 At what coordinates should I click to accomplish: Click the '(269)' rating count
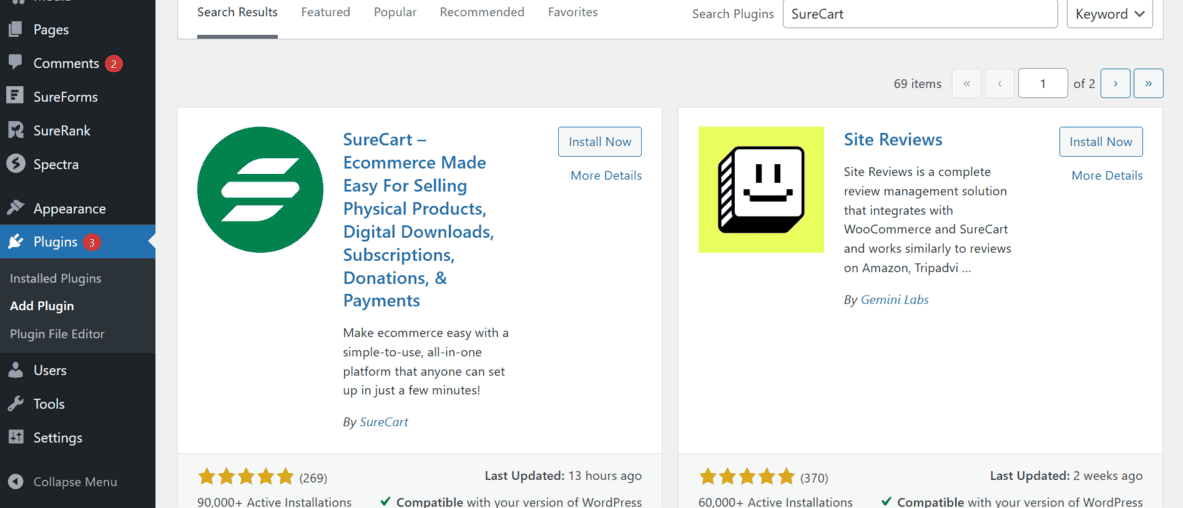click(313, 478)
